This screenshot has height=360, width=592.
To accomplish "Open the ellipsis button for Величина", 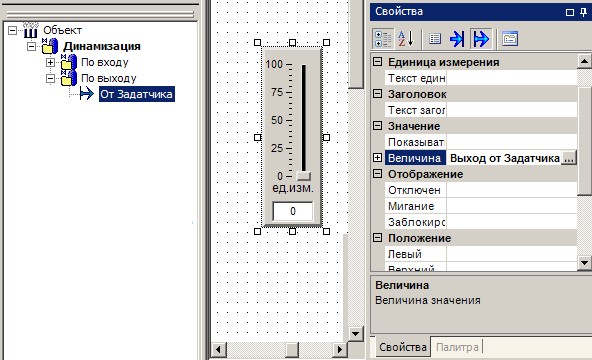I will pyautogui.click(x=569, y=158).
